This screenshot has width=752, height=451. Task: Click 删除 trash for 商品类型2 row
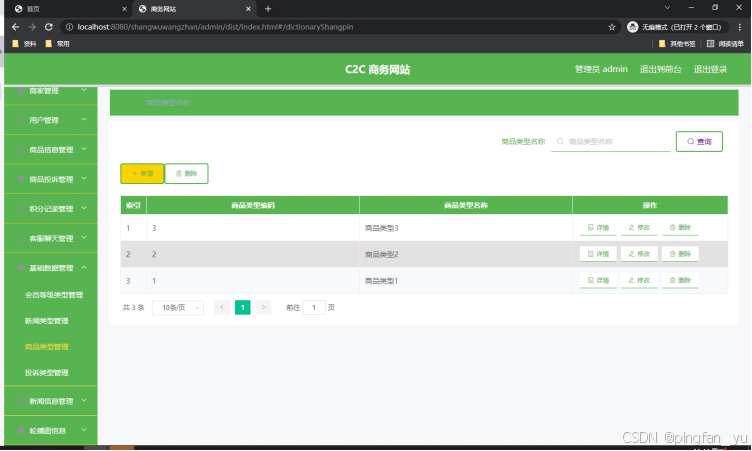680,254
